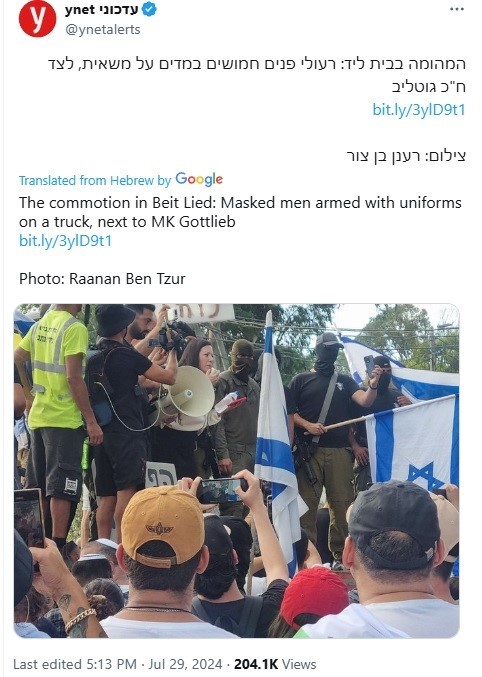Click the orange cap in the photo
The image size is (482, 677).
pos(162,525)
